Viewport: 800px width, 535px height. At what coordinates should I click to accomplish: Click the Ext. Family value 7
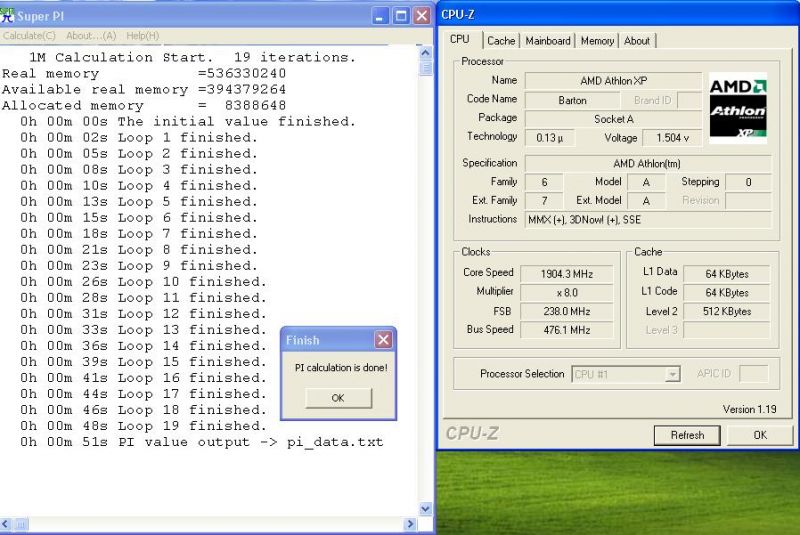[544, 201]
